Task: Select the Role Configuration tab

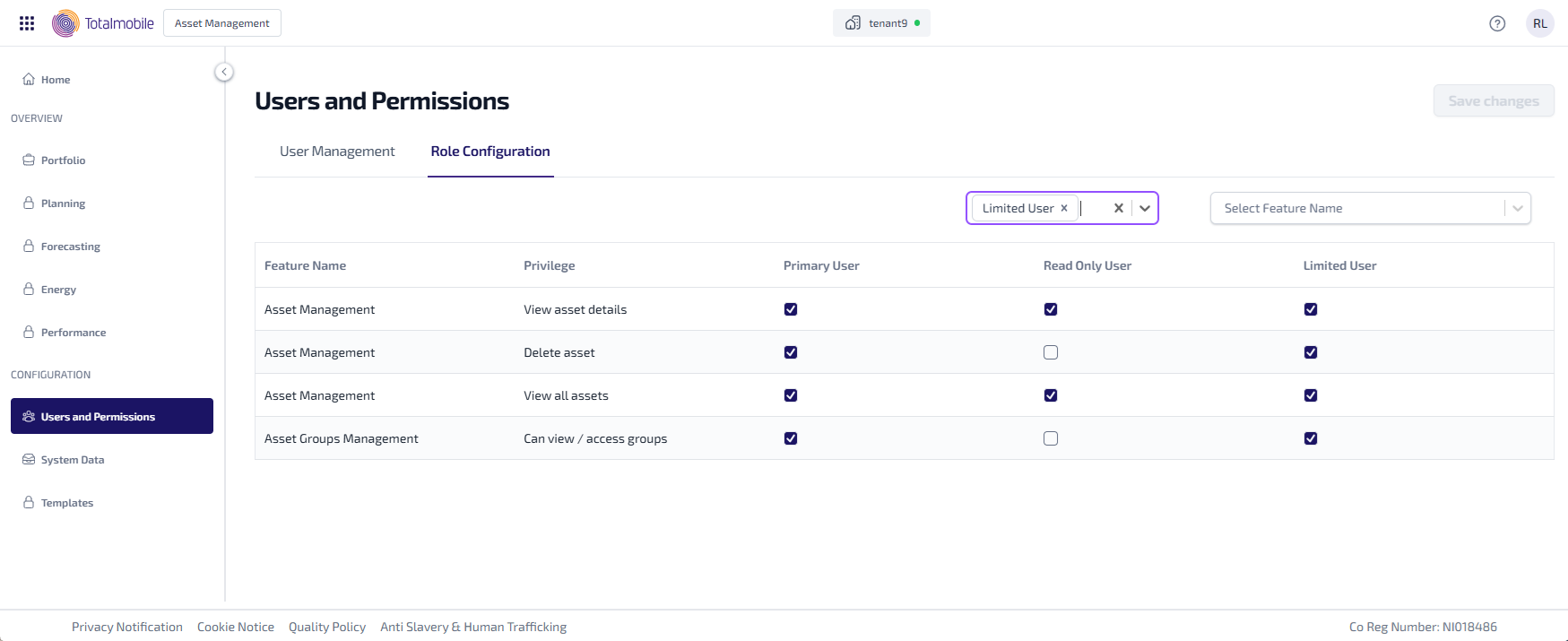Action: click(x=490, y=152)
